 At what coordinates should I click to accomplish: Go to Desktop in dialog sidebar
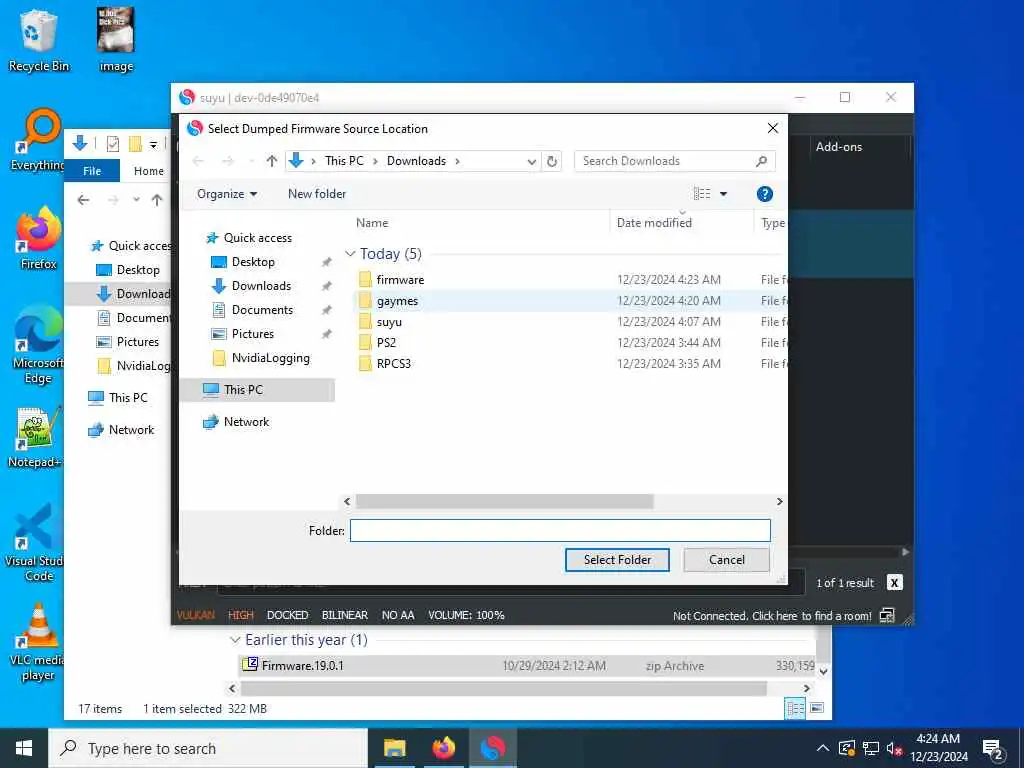[x=253, y=262]
